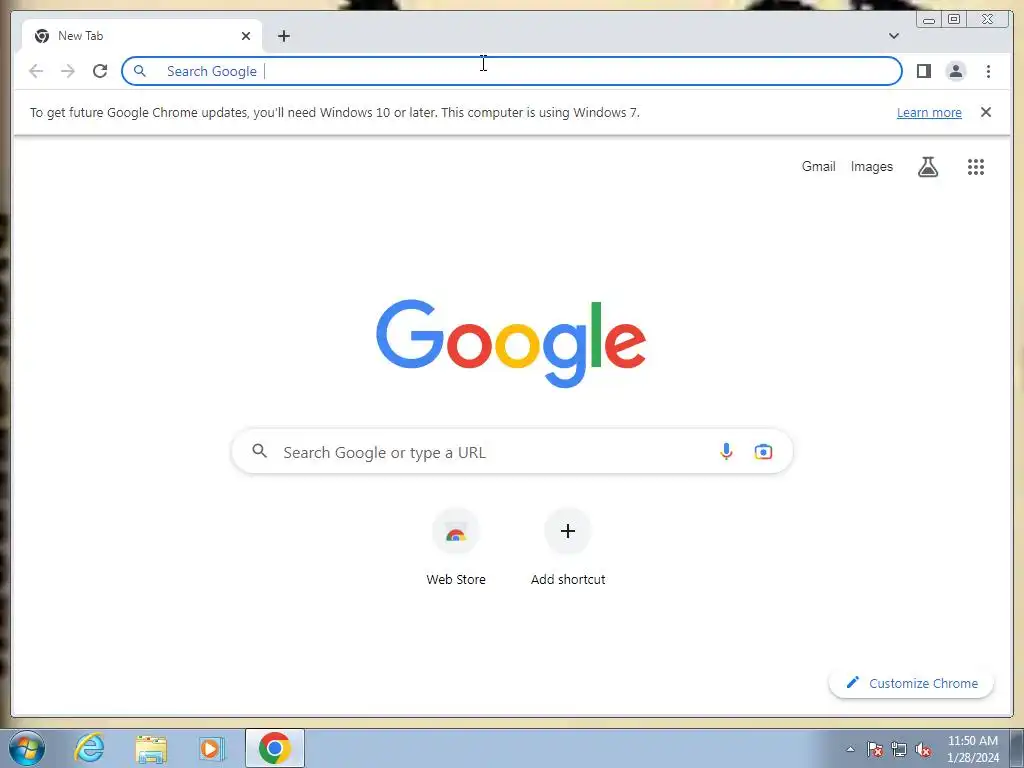Click magnifier icon in Google search box
This screenshot has height=768, width=1024.
click(260, 451)
